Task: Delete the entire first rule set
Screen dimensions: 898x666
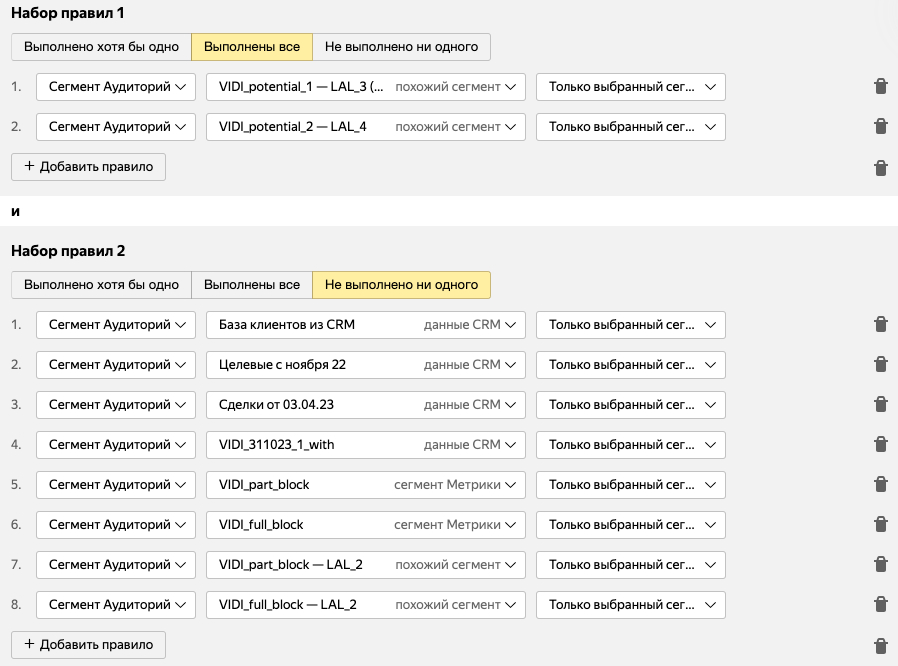Action: (x=880, y=168)
